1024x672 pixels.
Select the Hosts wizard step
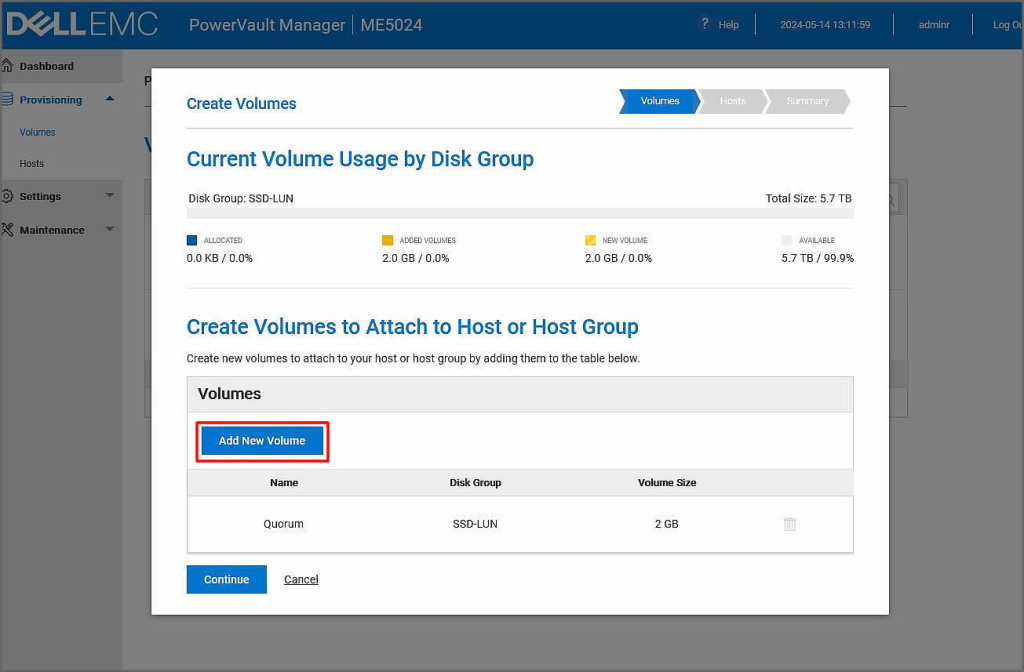pos(732,101)
